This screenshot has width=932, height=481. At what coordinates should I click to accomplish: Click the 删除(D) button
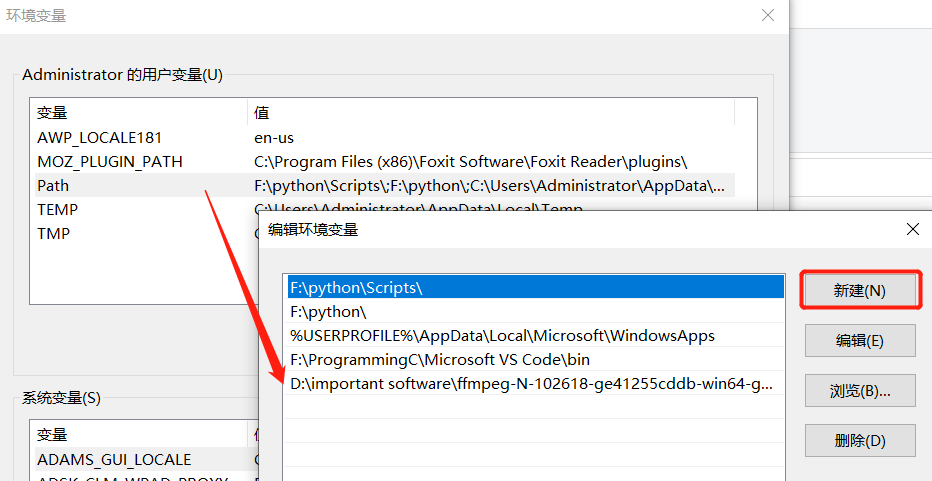860,441
